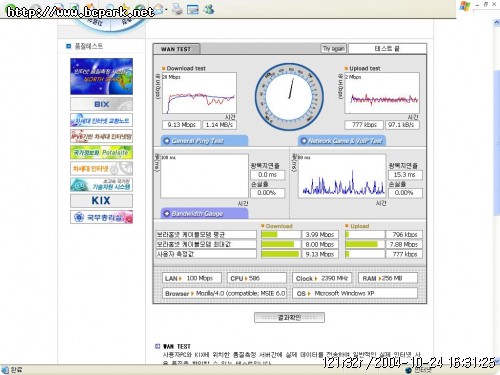Image resolution: width=500 pixels, height=375 pixels.
Task: Click the 0.0 ms round-trip delay value
Action: pyautogui.click(x=267, y=175)
